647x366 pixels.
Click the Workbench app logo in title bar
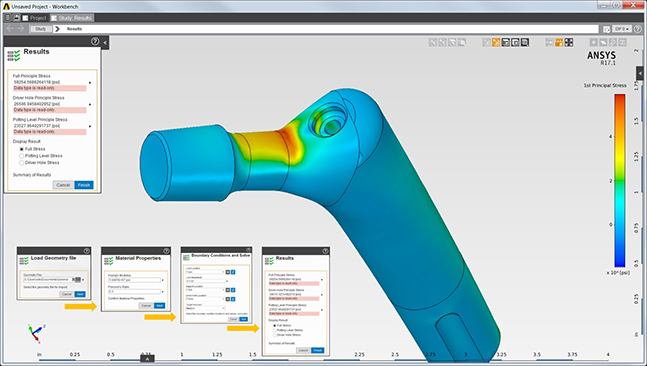[x=6, y=7]
